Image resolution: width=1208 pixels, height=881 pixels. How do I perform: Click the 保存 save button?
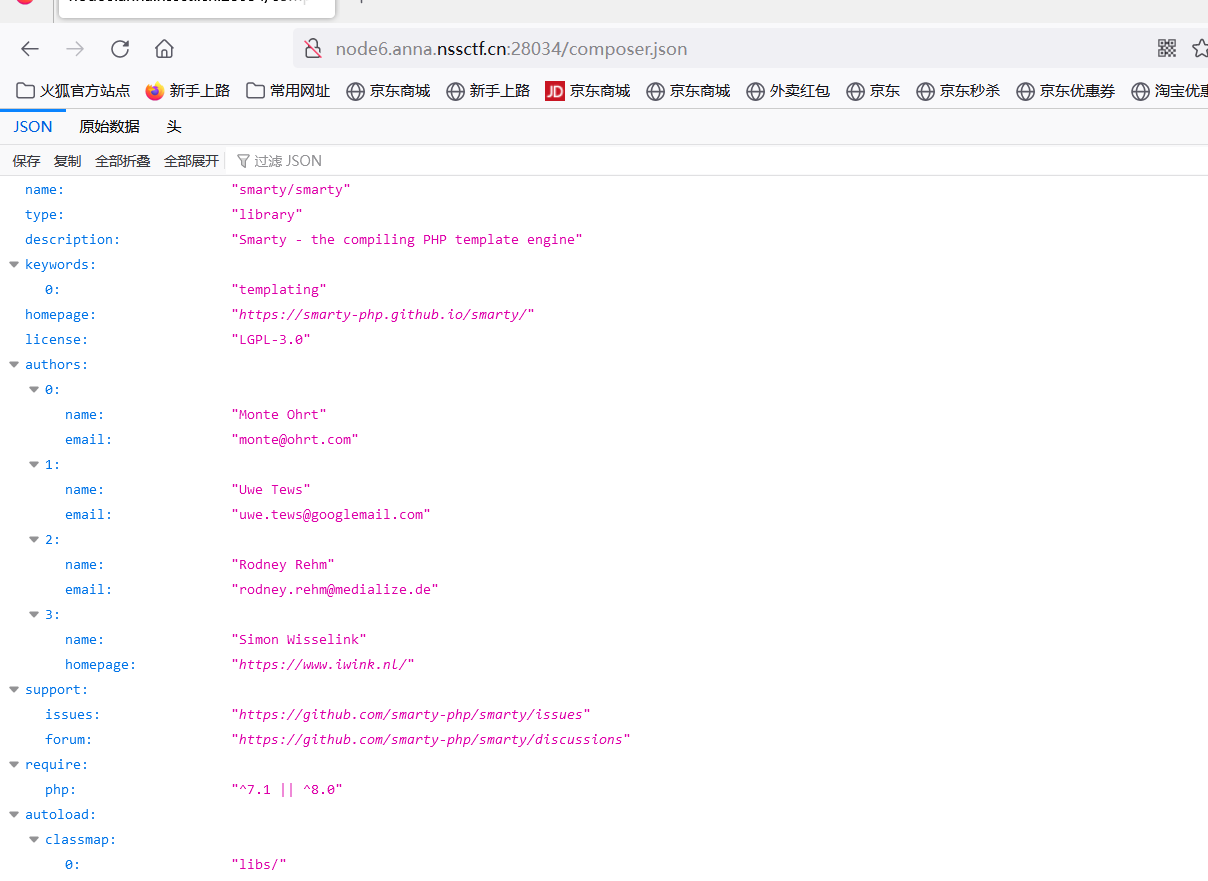point(27,161)
